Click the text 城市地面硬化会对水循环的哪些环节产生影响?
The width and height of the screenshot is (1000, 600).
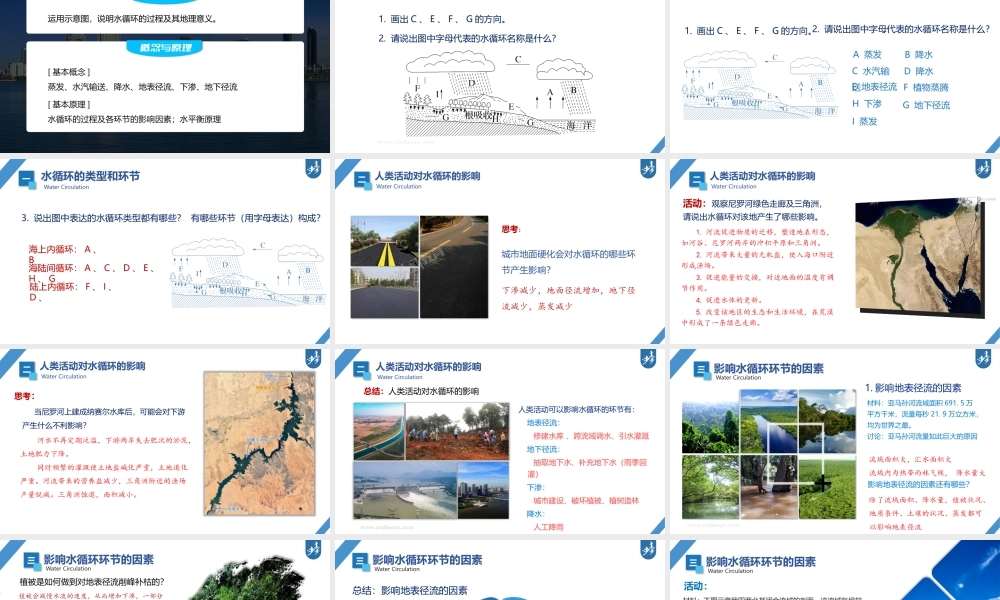[568, 261]
